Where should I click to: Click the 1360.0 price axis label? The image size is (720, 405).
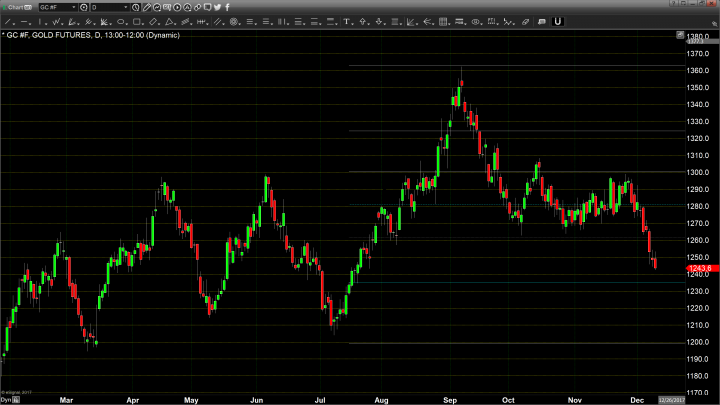coord(698,71)
